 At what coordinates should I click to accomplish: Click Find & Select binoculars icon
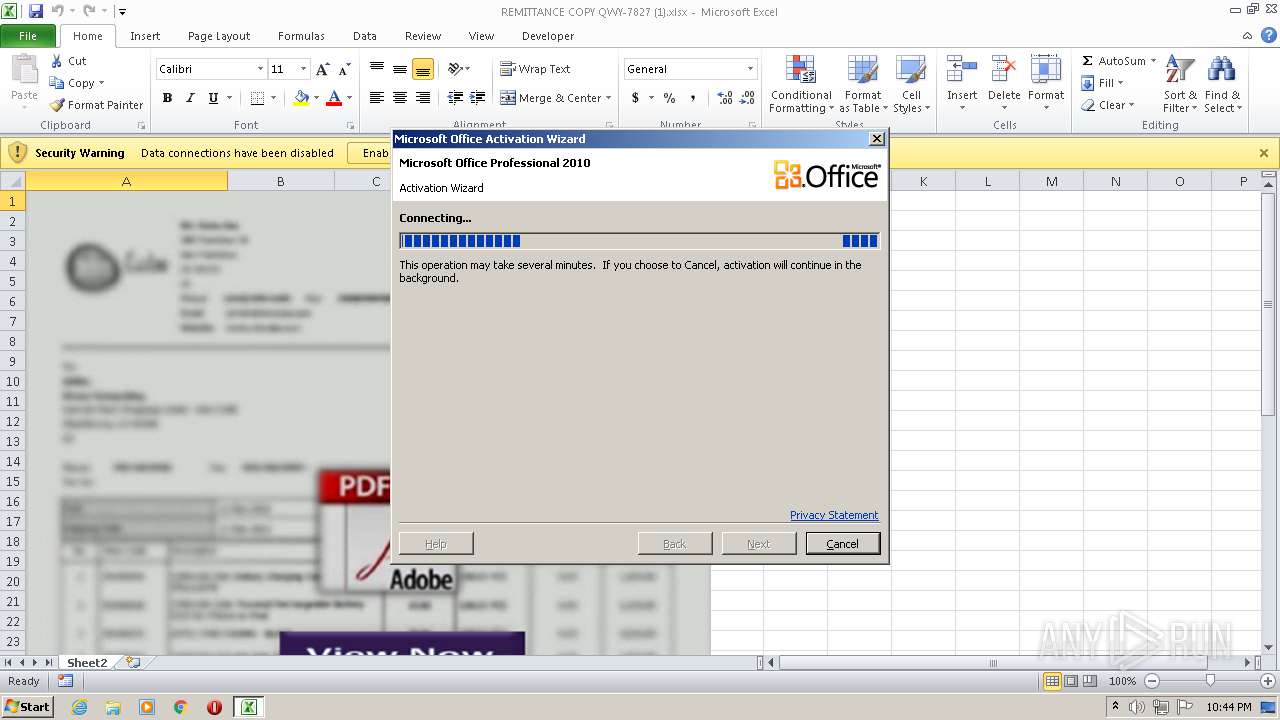click(1221, 71)
